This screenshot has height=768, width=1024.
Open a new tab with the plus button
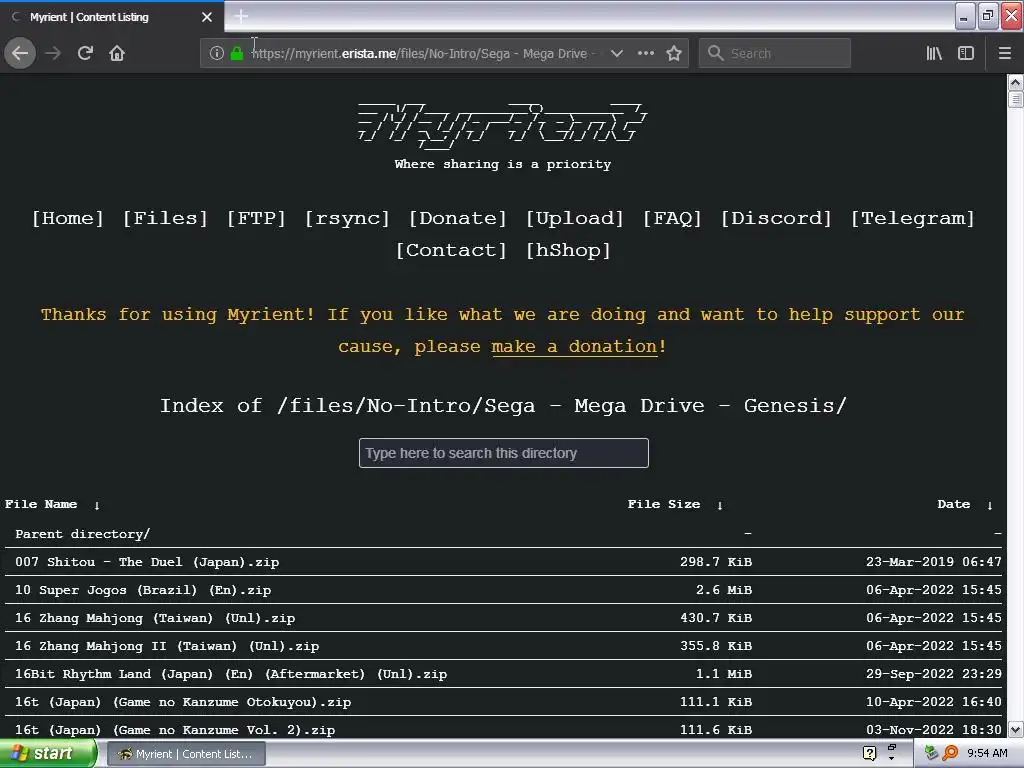(241, 16)
